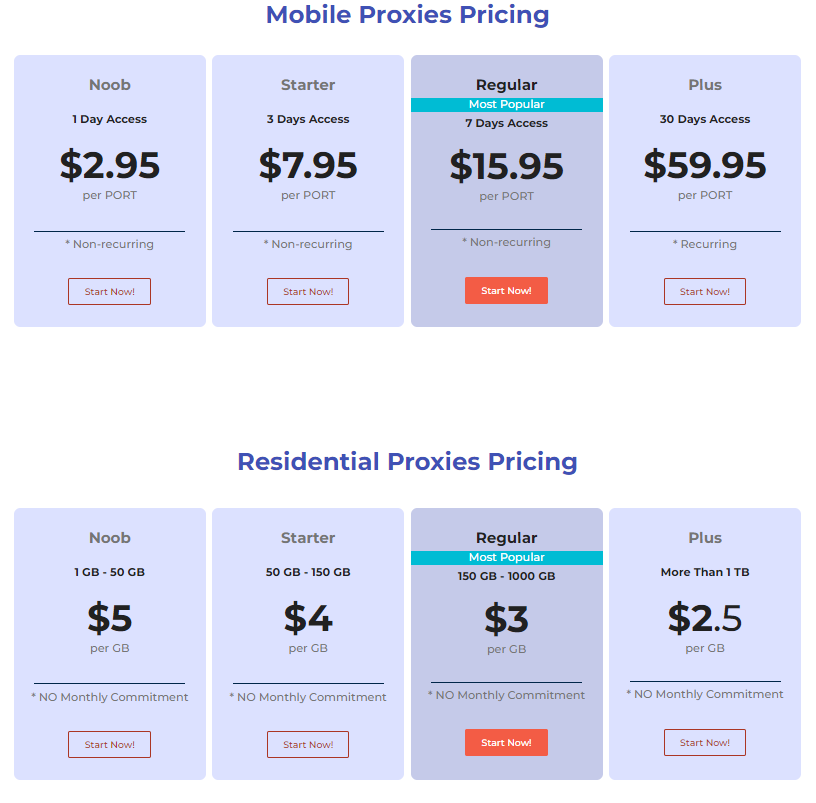
Task: Click the Recurring note on Mobile Plus card
Action: (705, 244)
